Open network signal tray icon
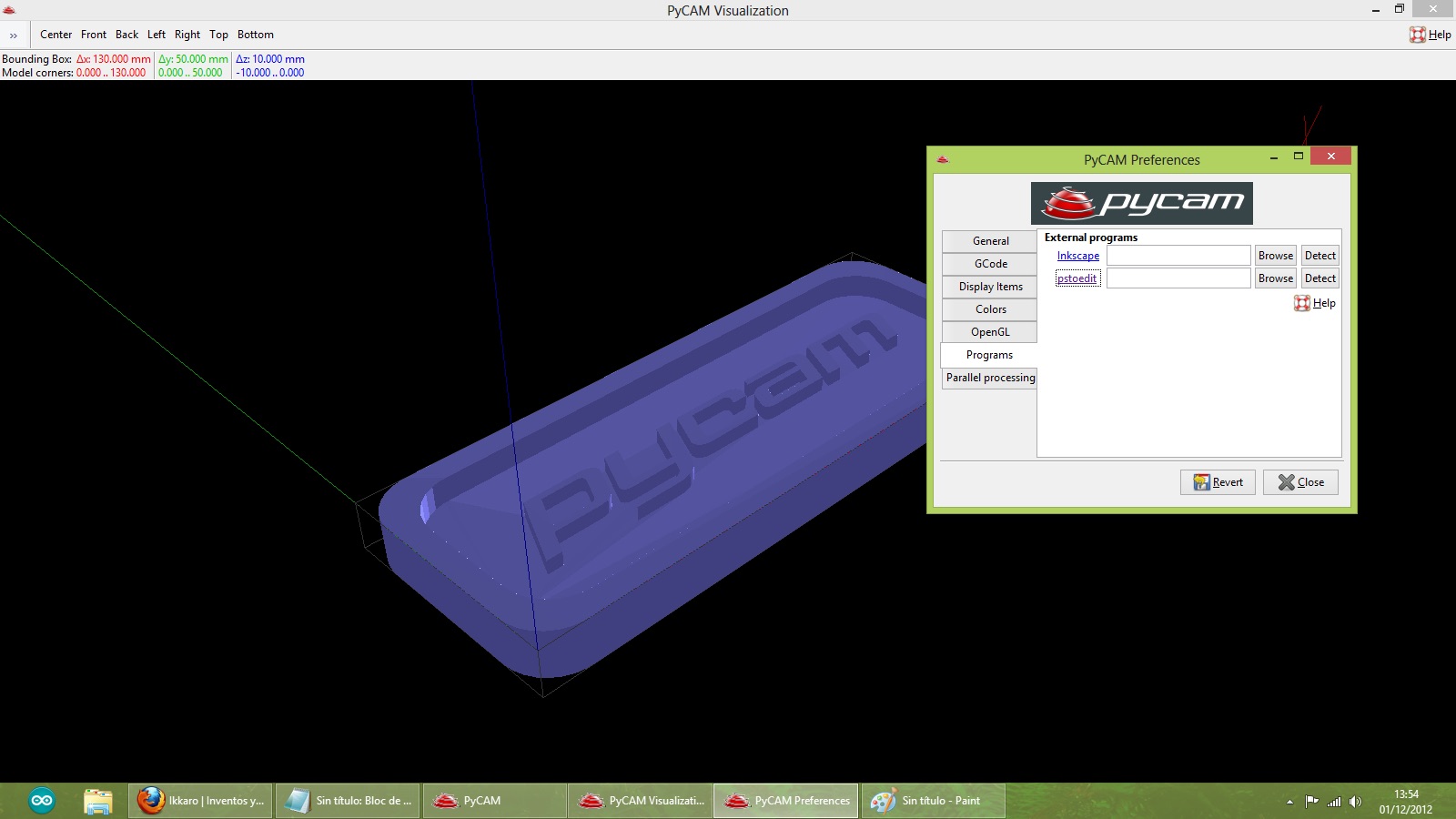1456x819 pixels. (1334, 802)
